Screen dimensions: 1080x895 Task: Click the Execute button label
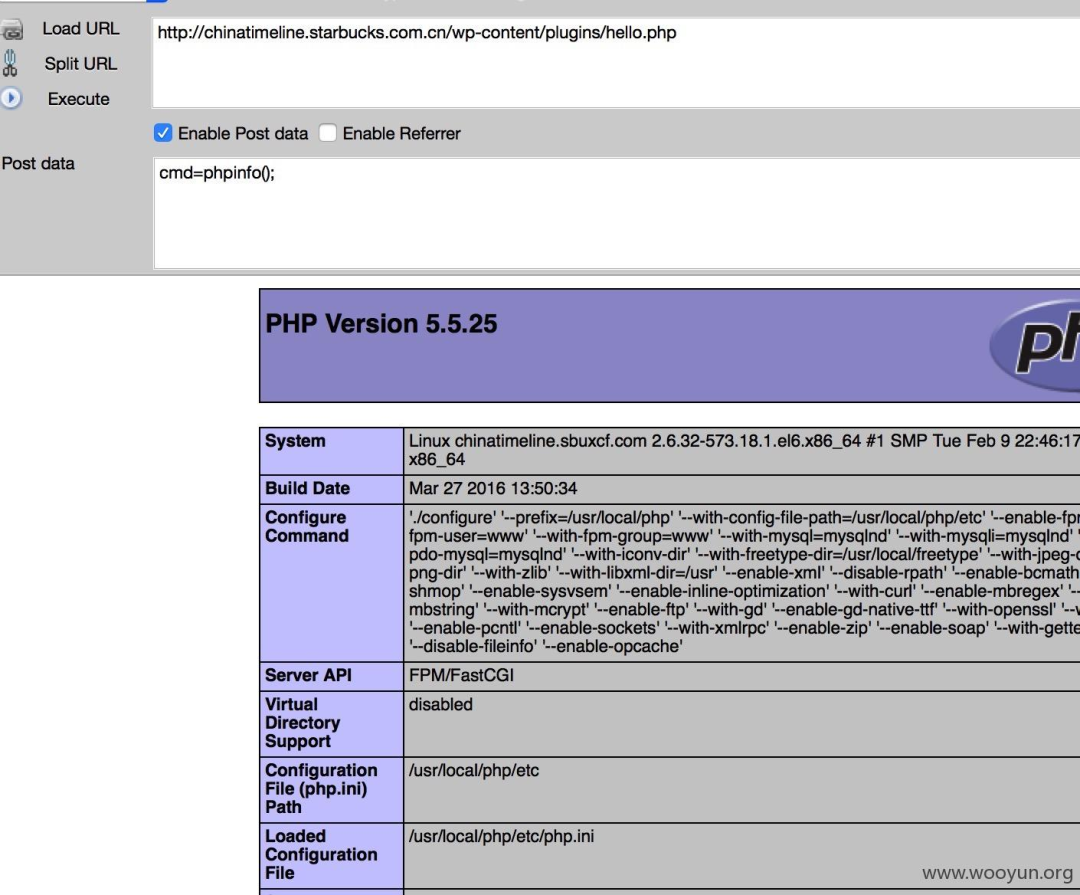click(x=79, y=99)
